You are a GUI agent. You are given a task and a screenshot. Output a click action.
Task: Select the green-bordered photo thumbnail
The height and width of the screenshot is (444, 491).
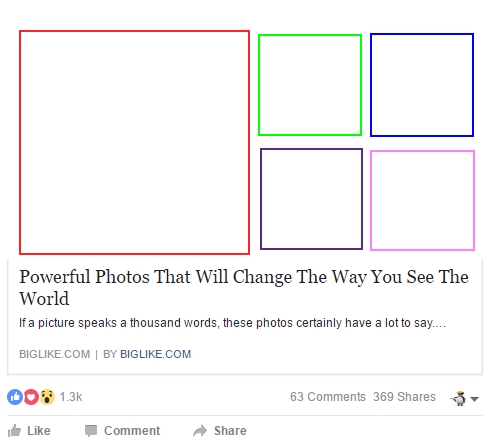click(310, 85)
